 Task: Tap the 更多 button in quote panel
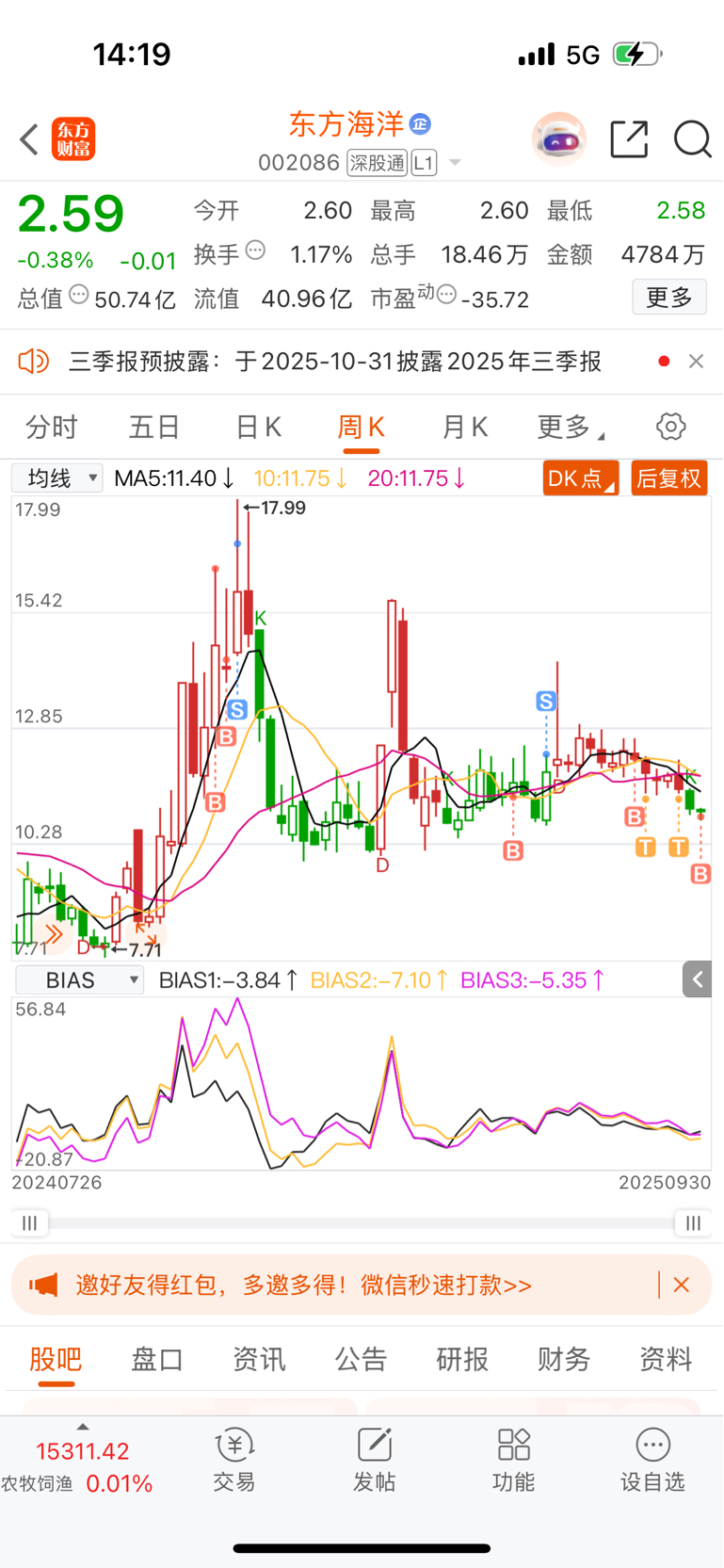click(669, 298)
